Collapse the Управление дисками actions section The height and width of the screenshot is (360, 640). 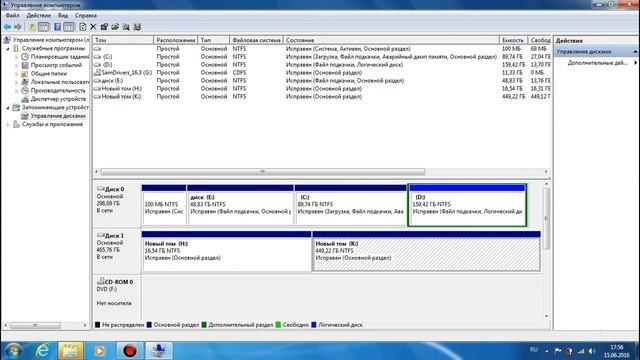coord(635,52)
